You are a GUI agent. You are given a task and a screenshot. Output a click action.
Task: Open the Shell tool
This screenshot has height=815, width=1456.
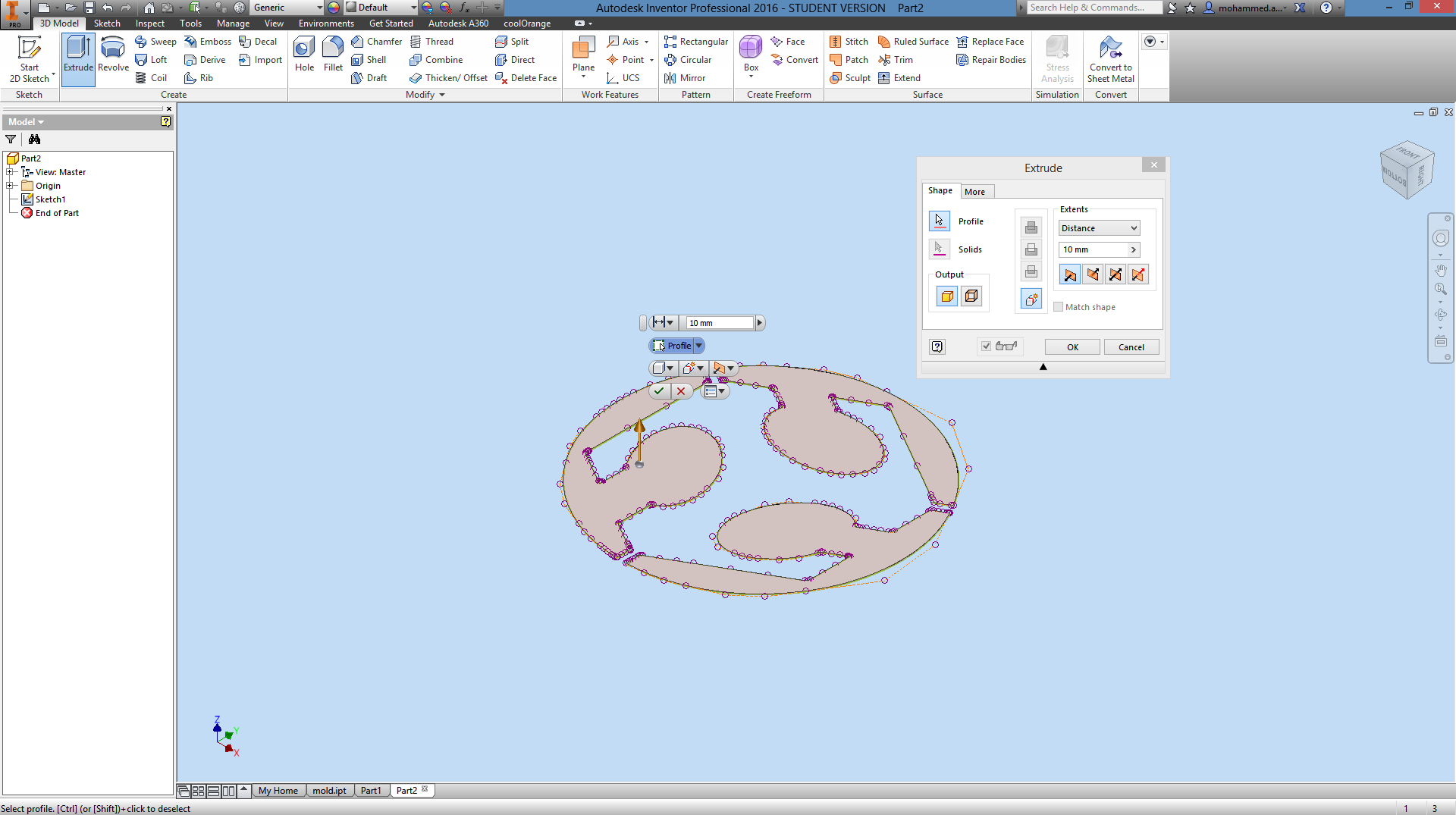(369, 60)
